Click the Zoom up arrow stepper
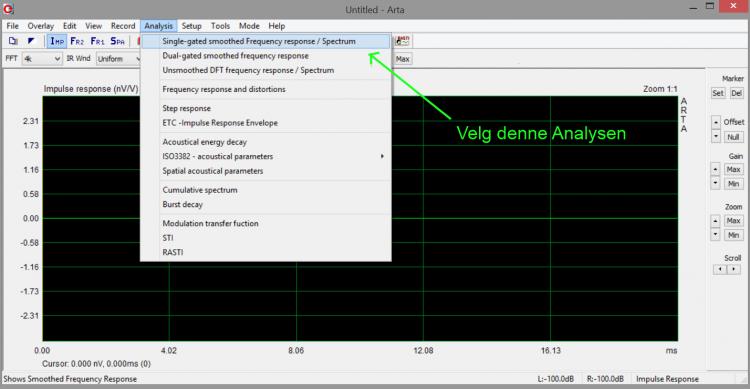 716,221
